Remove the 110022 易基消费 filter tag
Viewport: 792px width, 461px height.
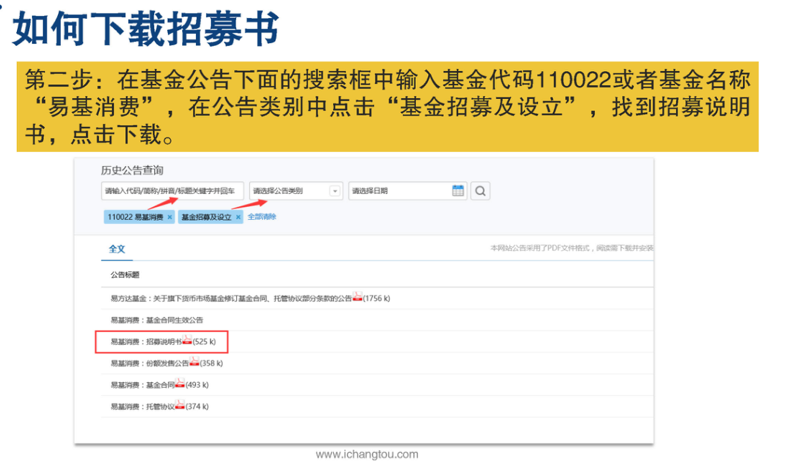[170, 217]
